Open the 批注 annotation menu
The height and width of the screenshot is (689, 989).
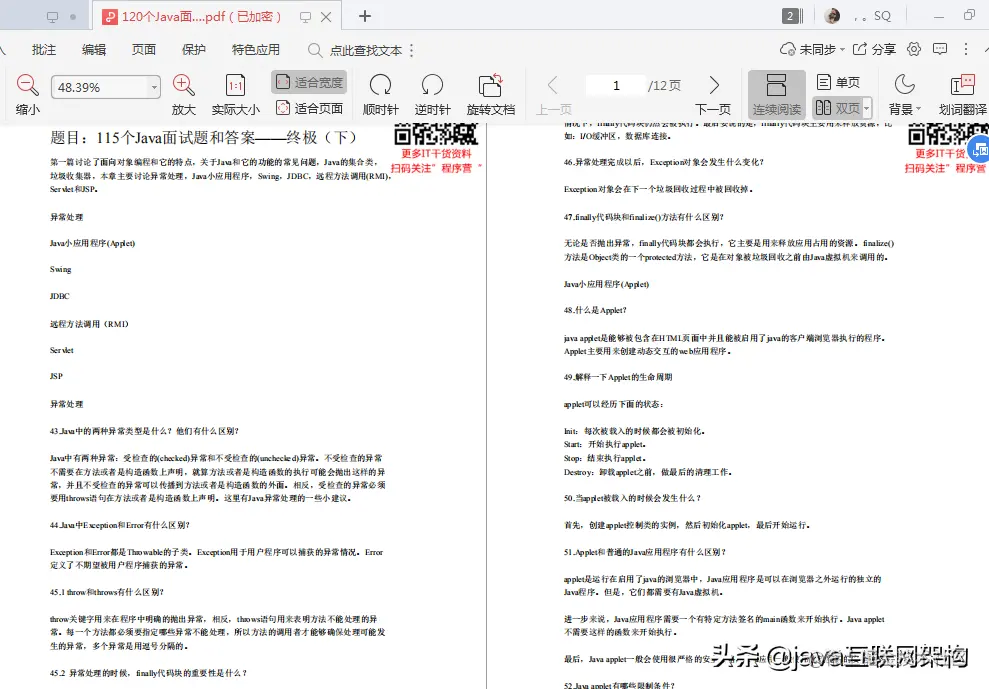pos(43,48)
